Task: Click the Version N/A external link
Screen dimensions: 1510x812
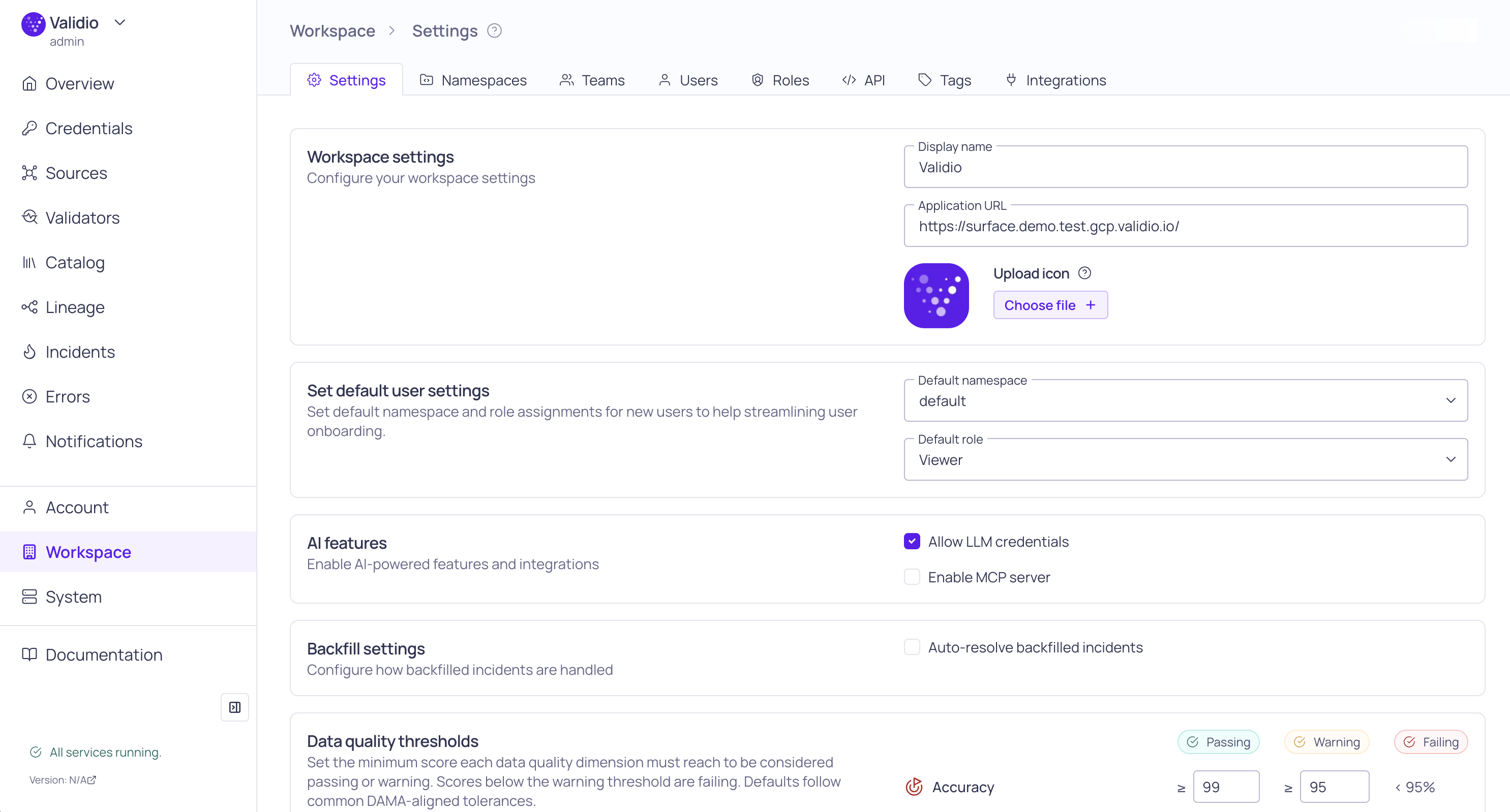Action: tap(63, 780)
